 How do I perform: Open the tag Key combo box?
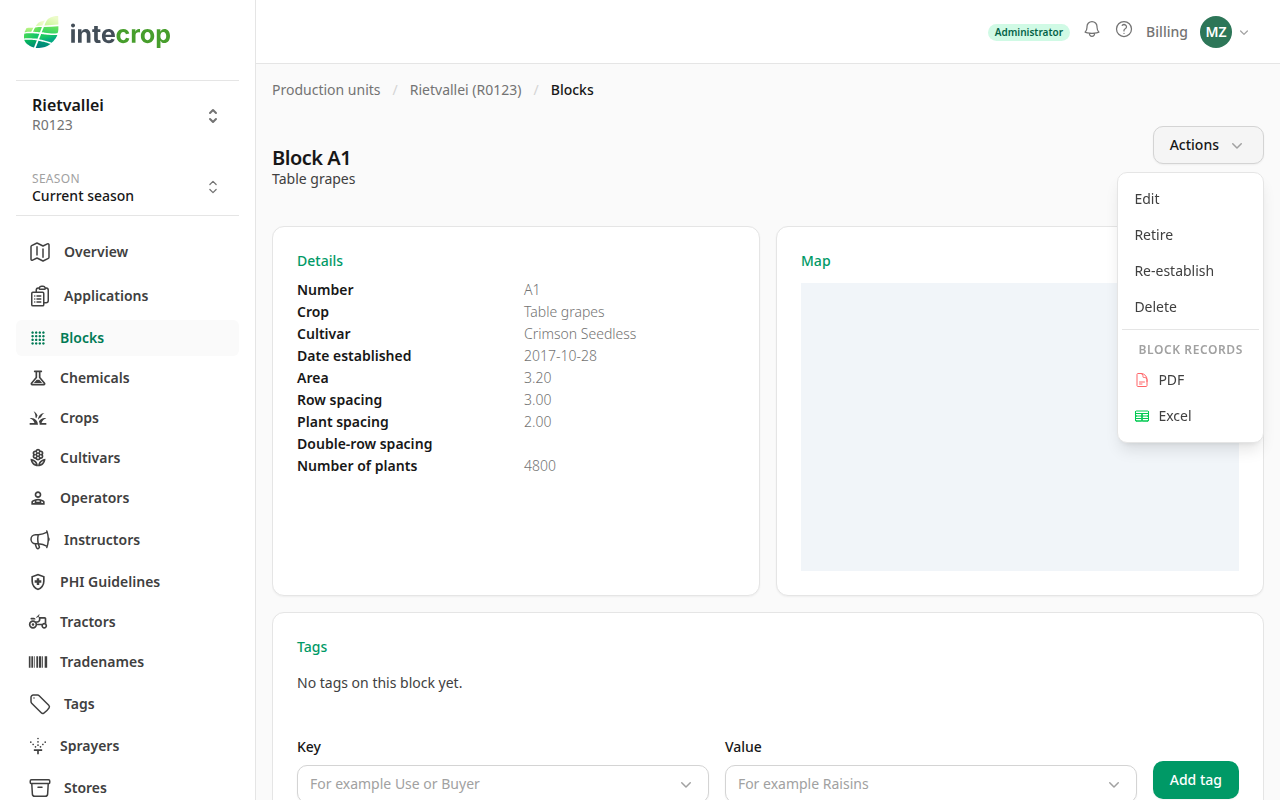(503, 784)
